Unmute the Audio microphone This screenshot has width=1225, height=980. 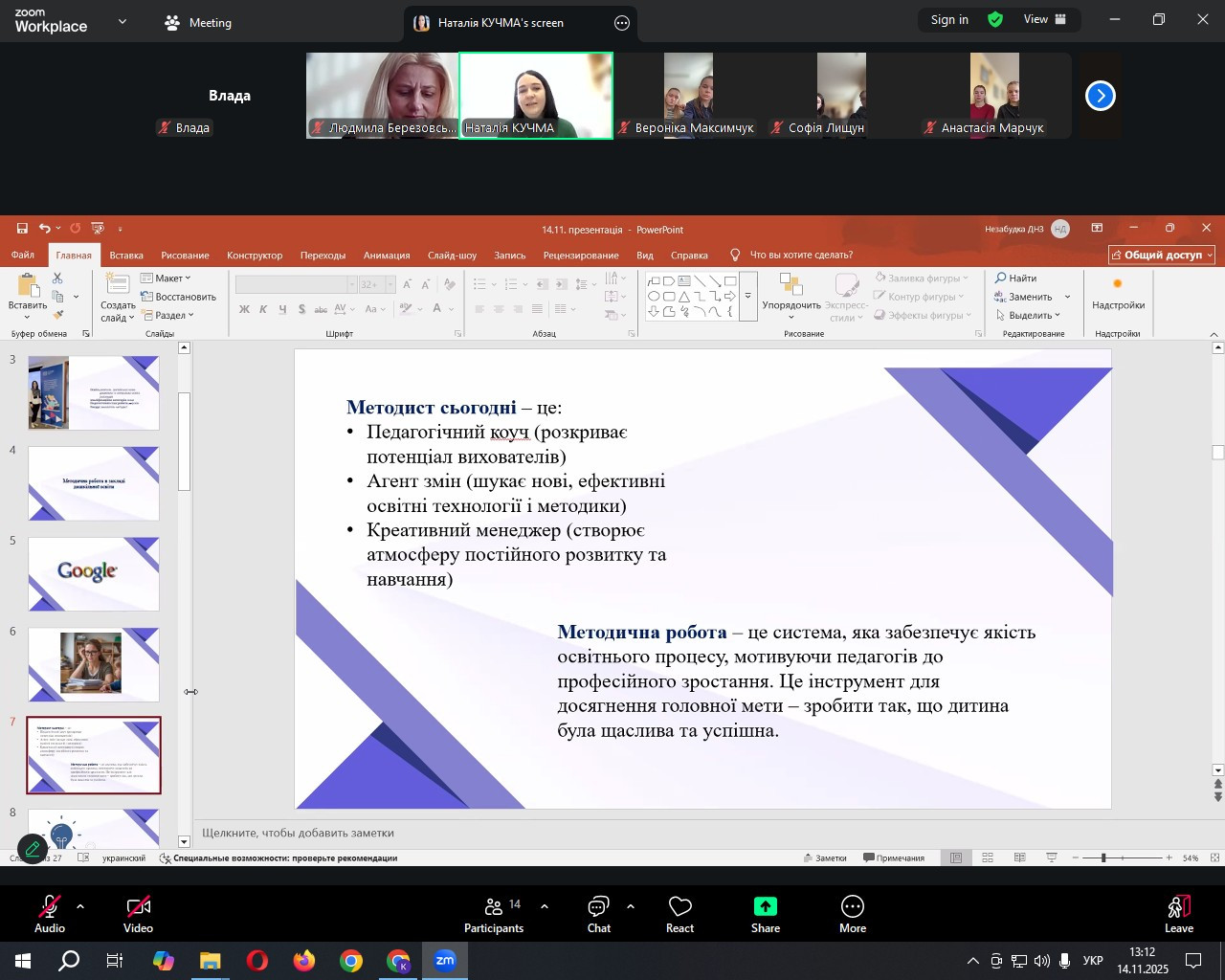50,915
